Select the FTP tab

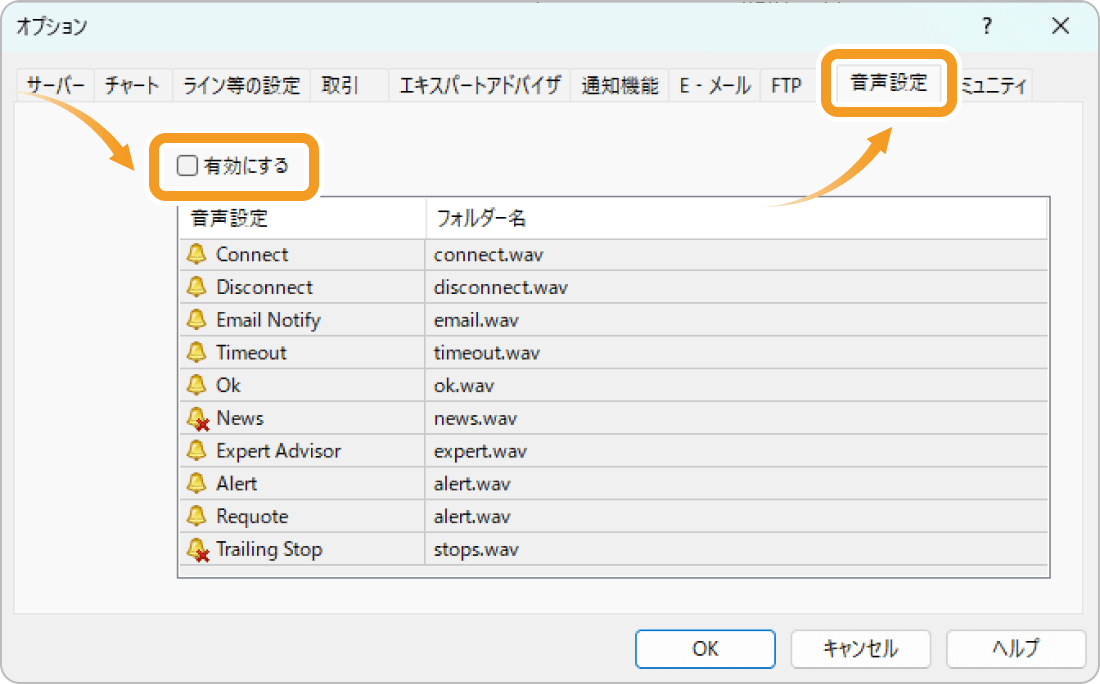(x=786, y=86)
